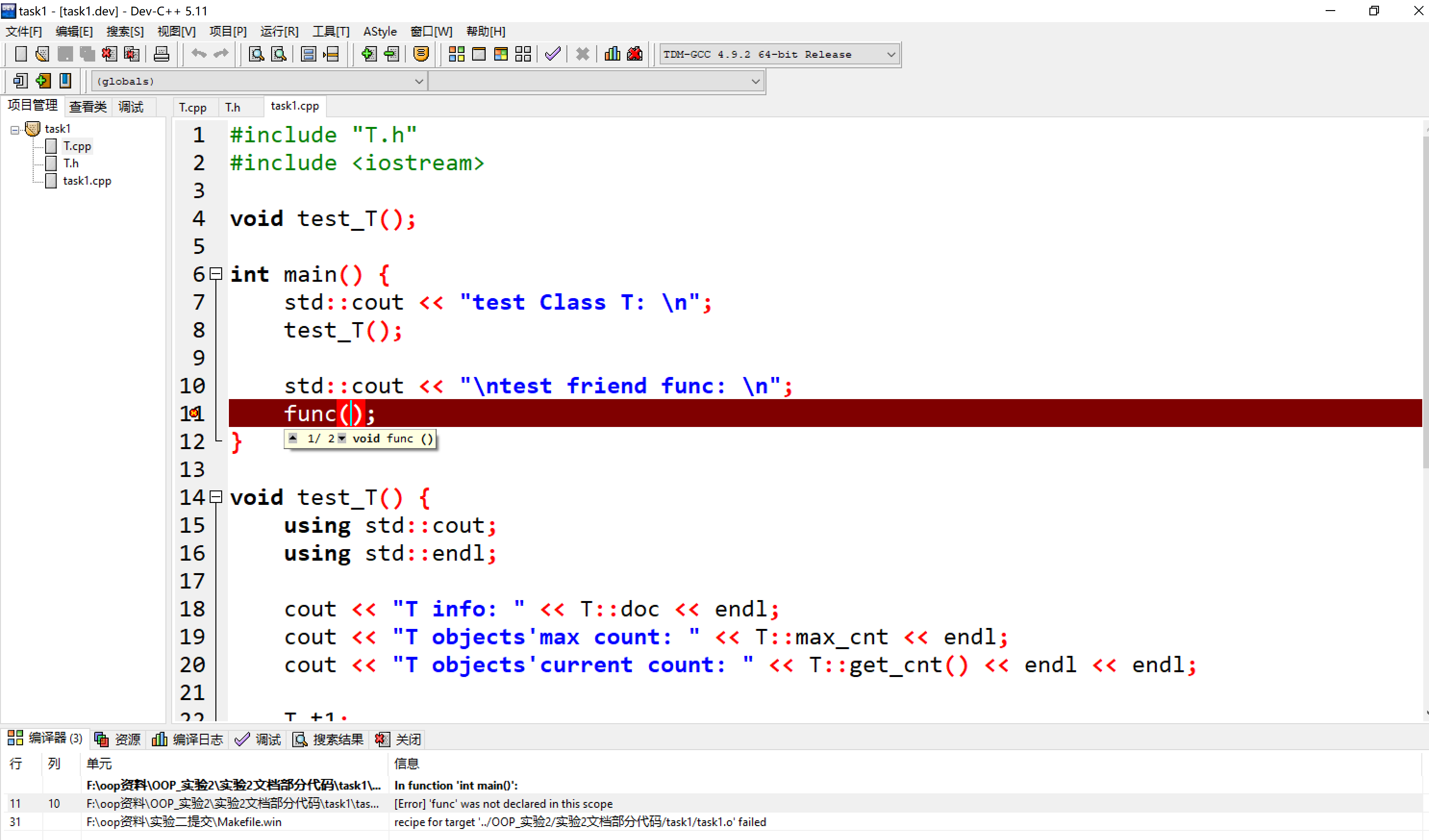This screenshot has height=840, width=1429.
Task: Open the TDM-GCC compiler selection dropdown
Action: click(x=890, y=54)
